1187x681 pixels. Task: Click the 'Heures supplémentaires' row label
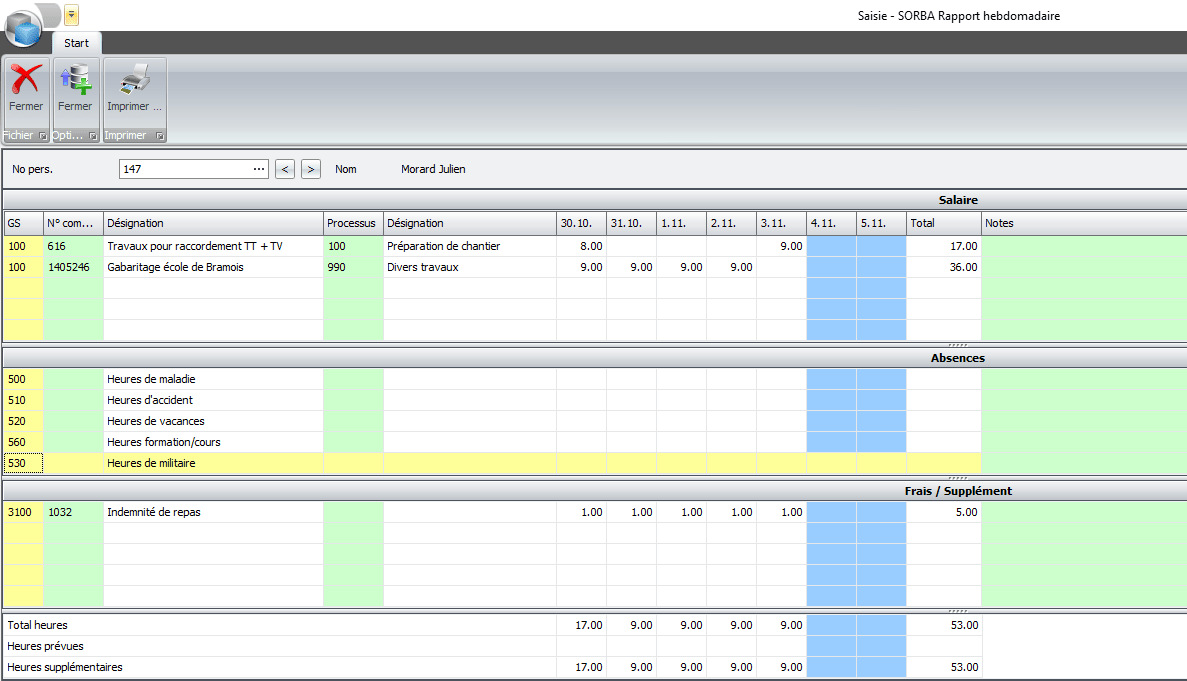coord(65,667)
